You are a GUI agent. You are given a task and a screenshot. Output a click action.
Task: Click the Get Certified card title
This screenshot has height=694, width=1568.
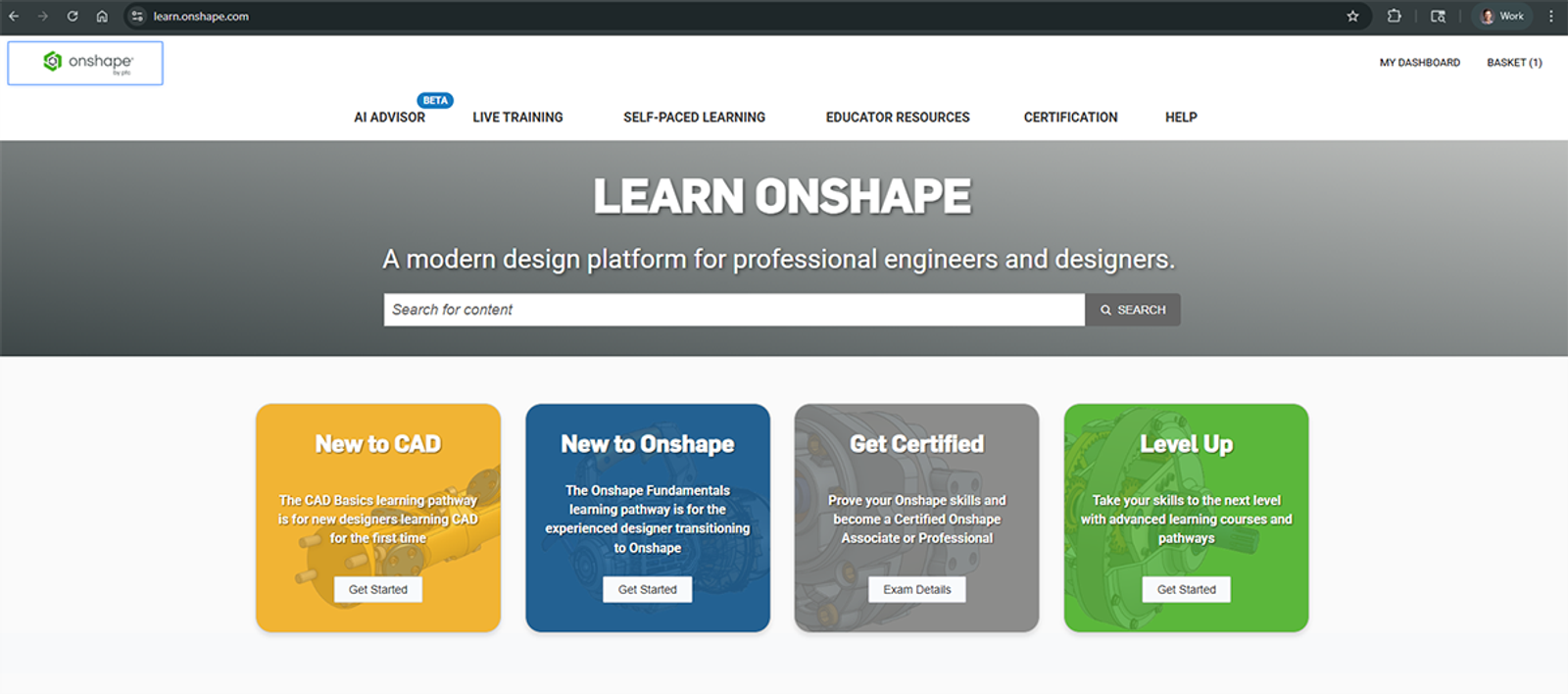click(x=916, y=444)
